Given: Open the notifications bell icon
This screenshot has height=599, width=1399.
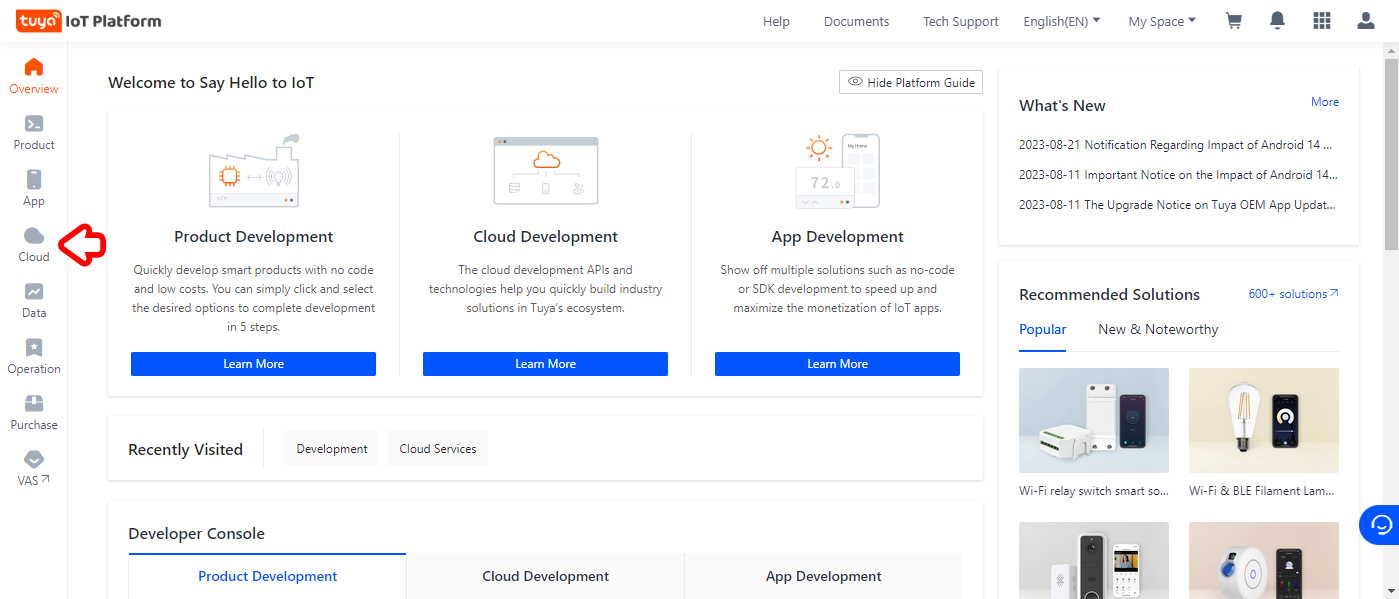Looking at the screenshot, I should pos(1277,21).
